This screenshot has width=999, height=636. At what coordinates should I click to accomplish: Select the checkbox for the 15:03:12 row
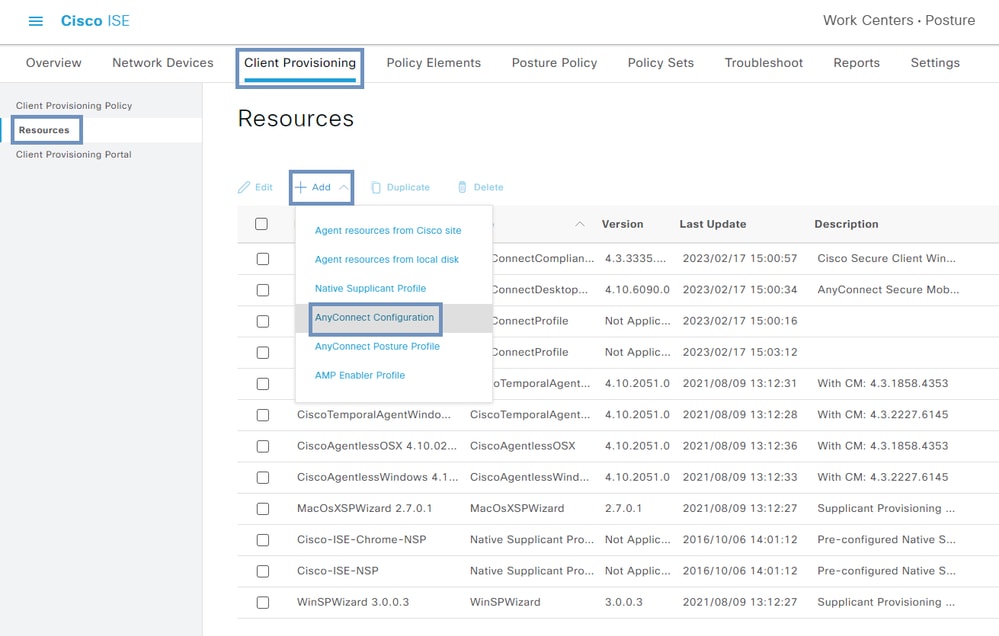pos(262,352)
